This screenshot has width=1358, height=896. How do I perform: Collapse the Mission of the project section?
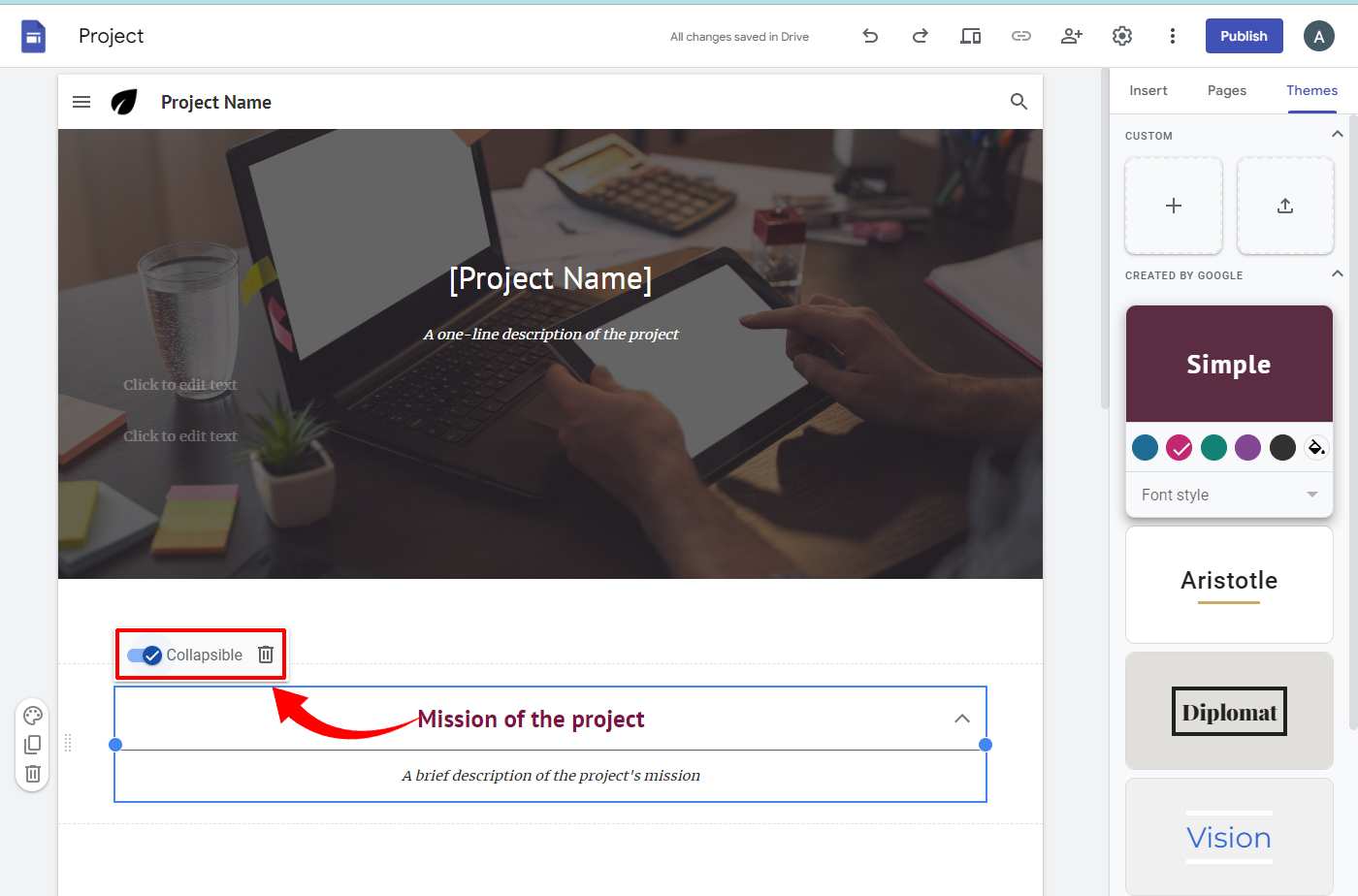962,719
